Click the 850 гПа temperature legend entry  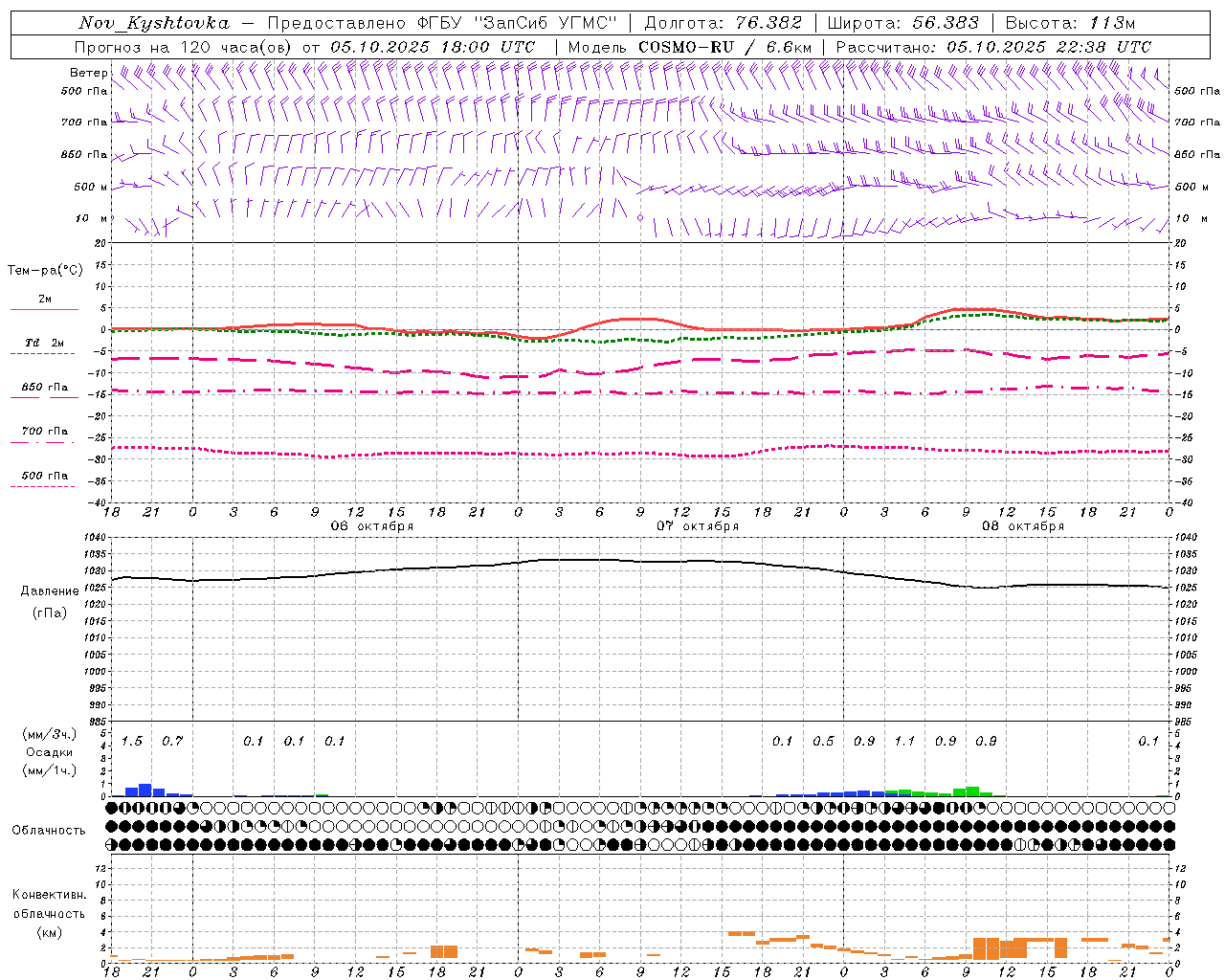45,388
